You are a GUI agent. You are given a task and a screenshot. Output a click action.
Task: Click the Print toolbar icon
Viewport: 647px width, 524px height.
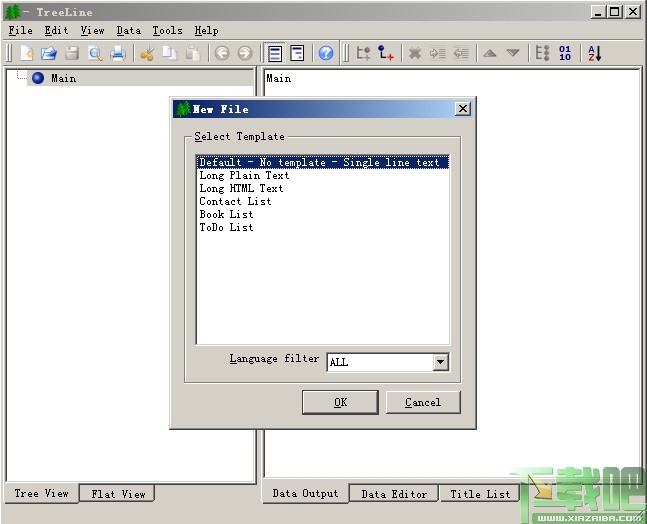118,53
